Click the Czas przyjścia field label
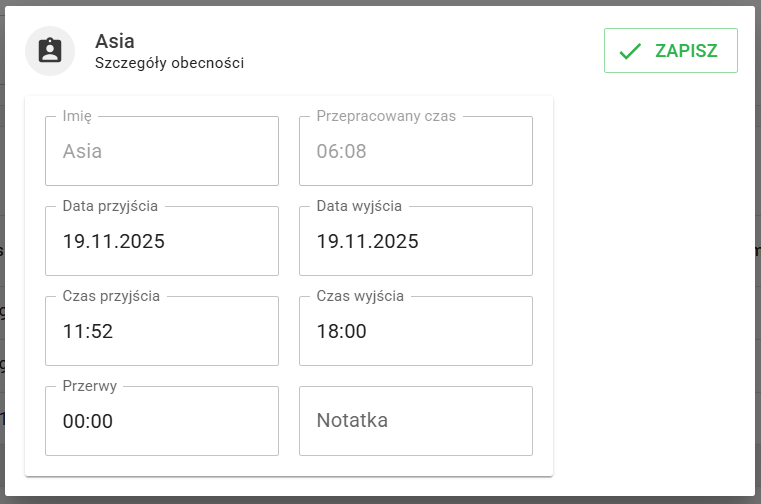This screenshot has width=761, height=504. [x=111, y=296]
